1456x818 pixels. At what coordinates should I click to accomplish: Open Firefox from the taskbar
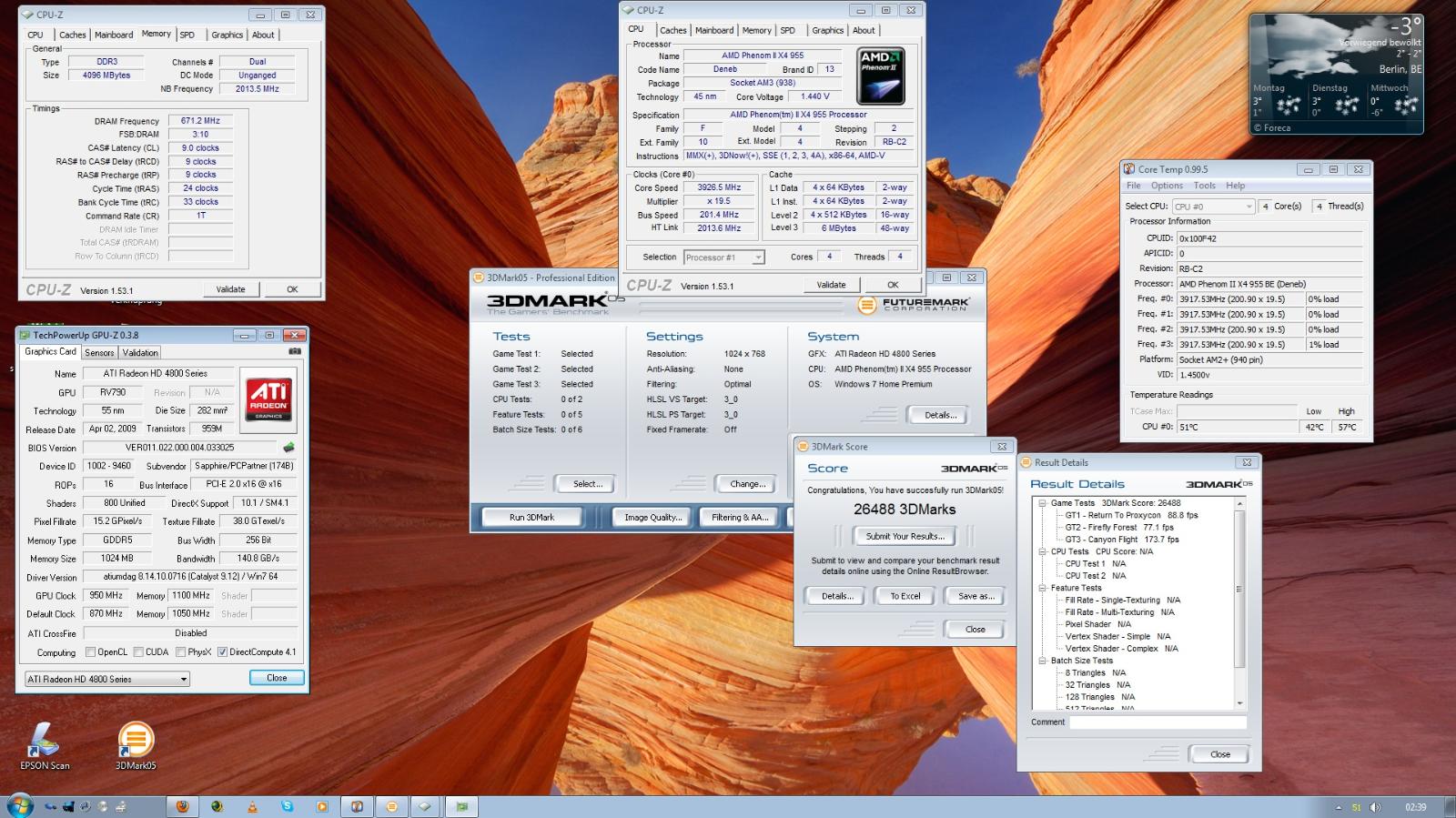tap(183, 806)
